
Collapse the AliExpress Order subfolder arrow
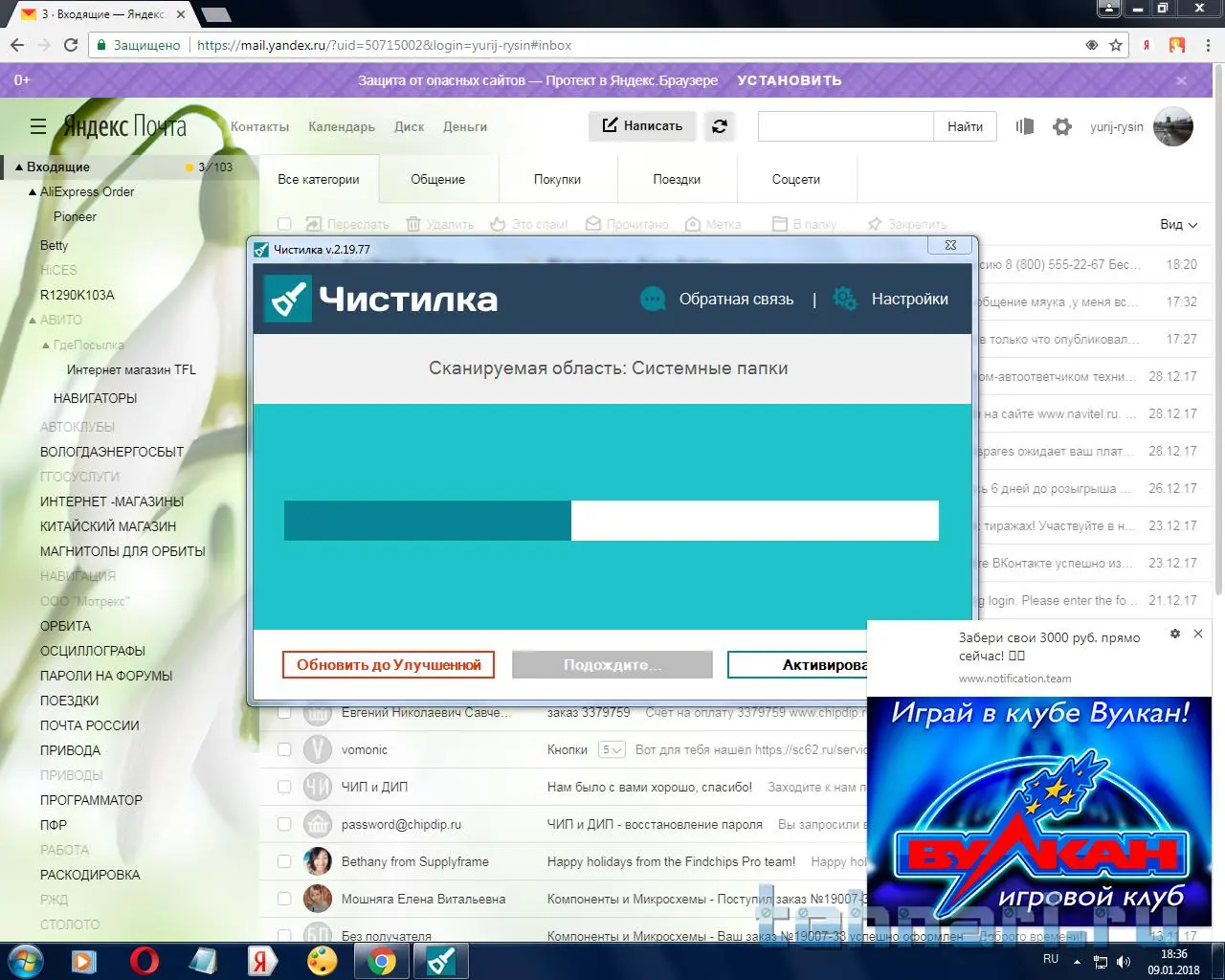33,192
